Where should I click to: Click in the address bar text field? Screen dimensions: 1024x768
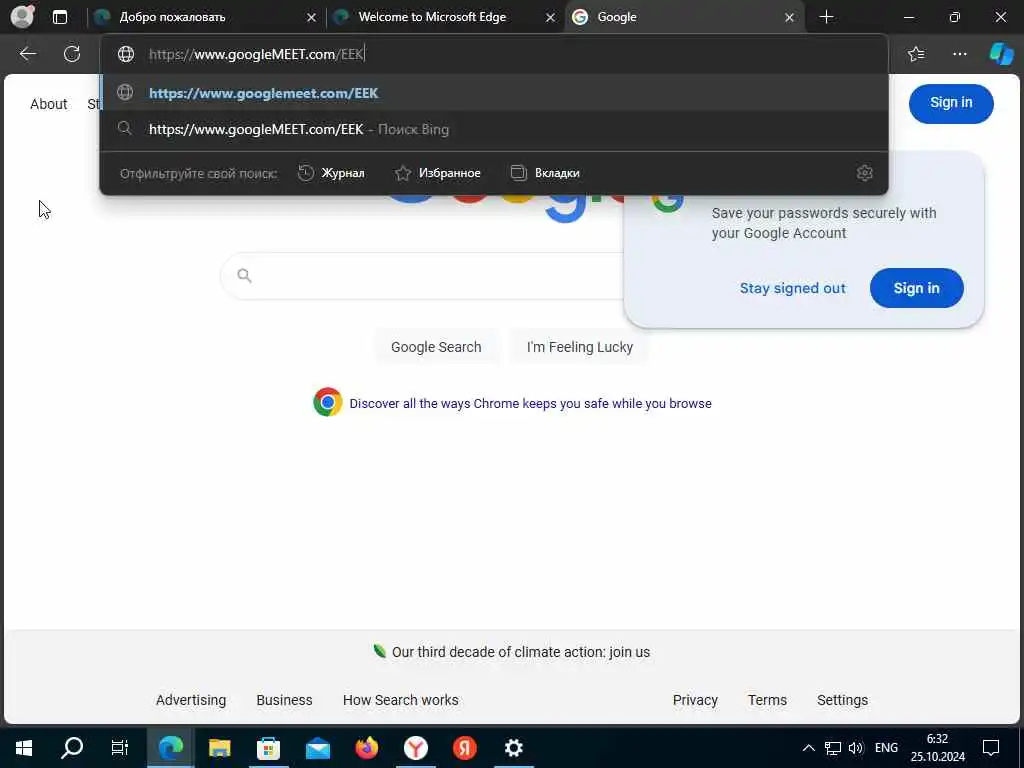point(494,54)
